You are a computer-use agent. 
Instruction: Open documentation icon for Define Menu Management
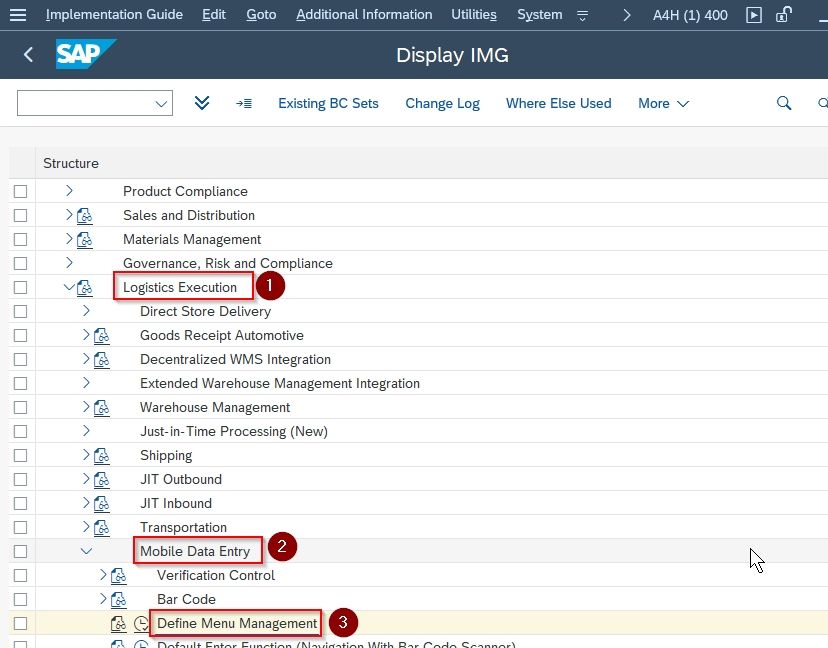point(119,624)
